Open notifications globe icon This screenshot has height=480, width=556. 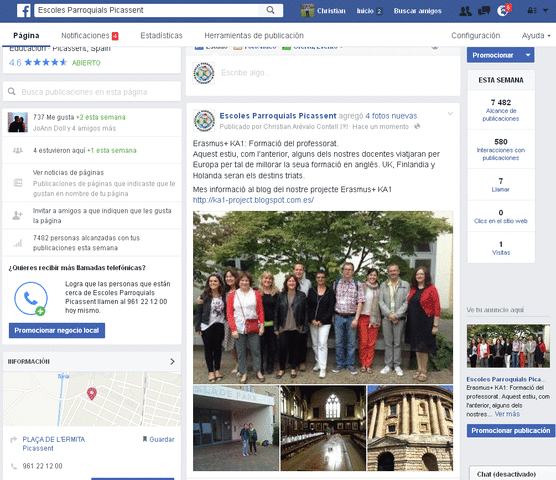(502, 11)
